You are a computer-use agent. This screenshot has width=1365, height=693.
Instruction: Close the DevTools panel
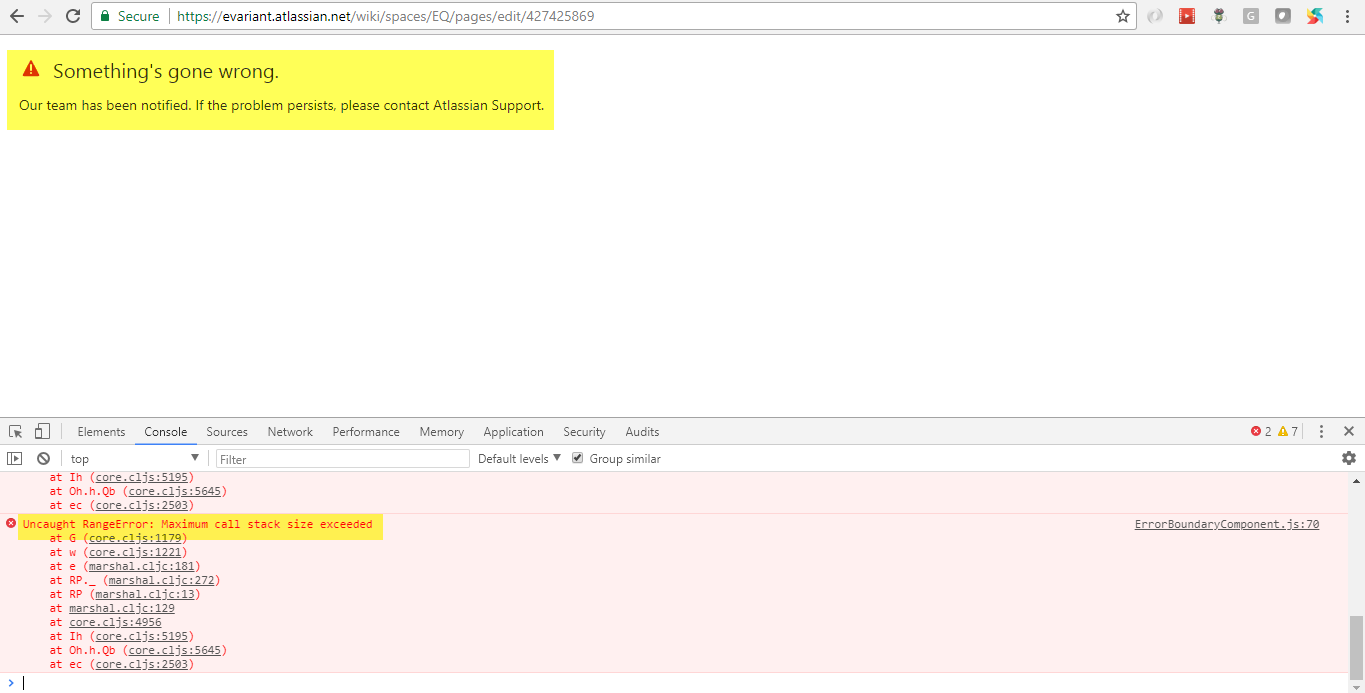[x=1348, y=432]
